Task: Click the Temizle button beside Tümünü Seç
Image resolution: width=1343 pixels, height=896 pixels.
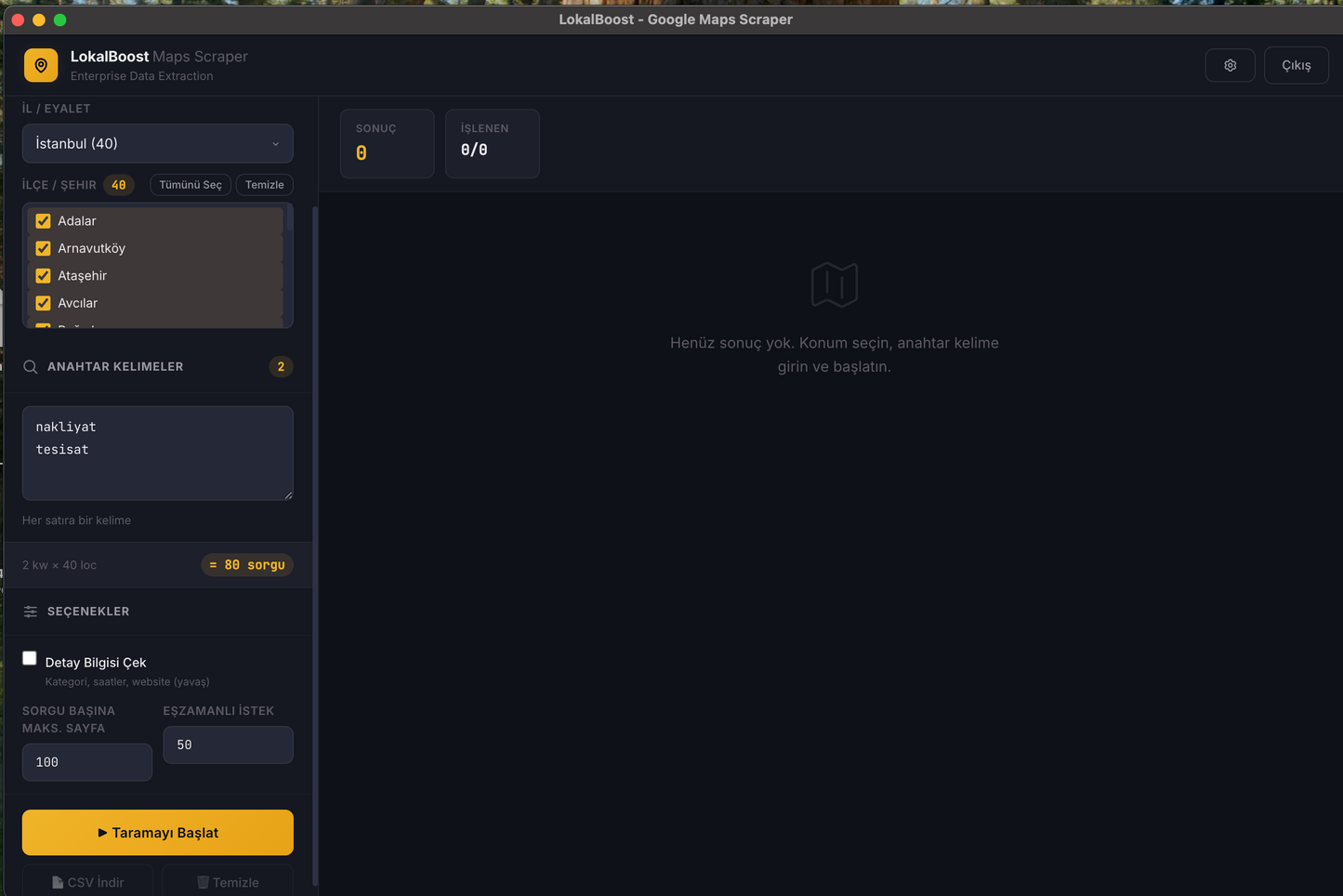Action: 265,185
